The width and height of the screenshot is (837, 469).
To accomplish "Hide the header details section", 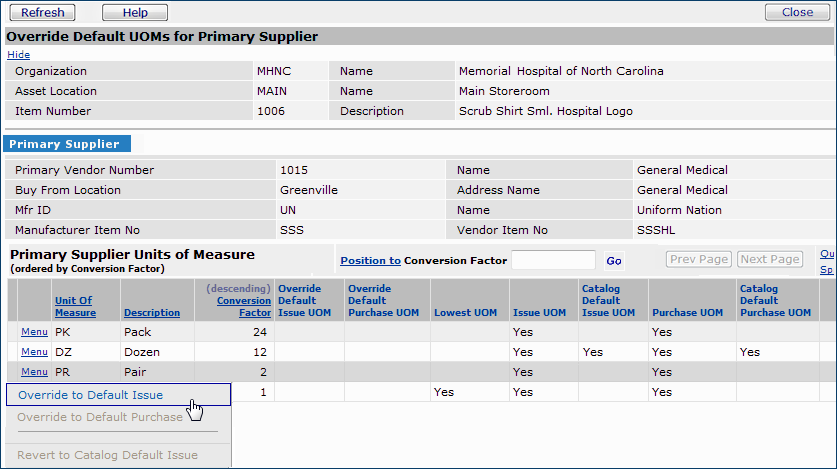I will coord(18,55).
